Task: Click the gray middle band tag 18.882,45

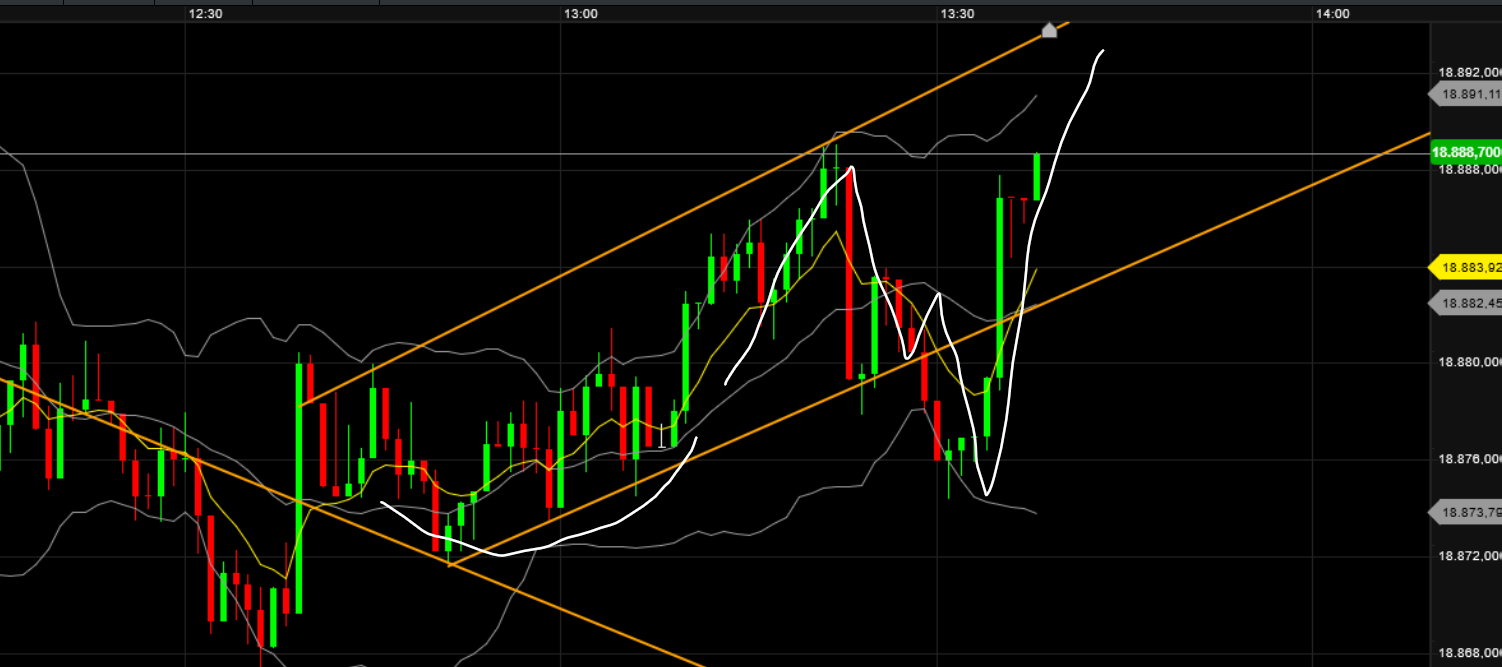Action: pyautogui.click(x=1466, y=302)
